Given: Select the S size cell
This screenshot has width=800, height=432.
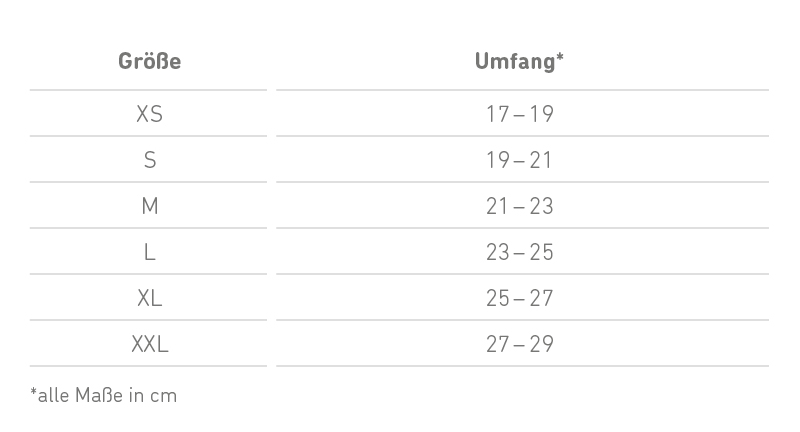Looking at the screenshot, I should pyautogui.click(x=149, y=160).
